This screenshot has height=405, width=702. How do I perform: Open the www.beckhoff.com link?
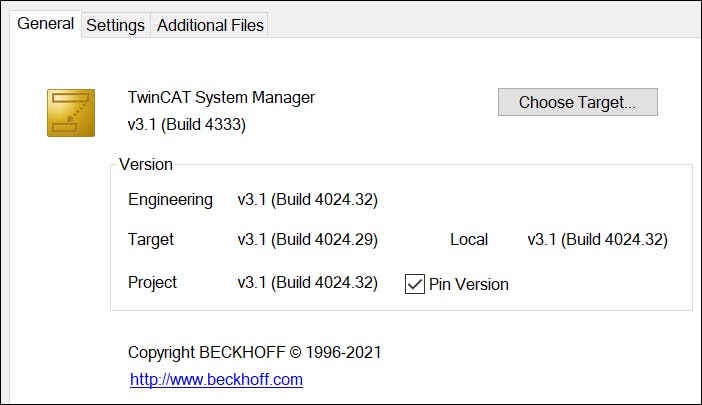216,380
